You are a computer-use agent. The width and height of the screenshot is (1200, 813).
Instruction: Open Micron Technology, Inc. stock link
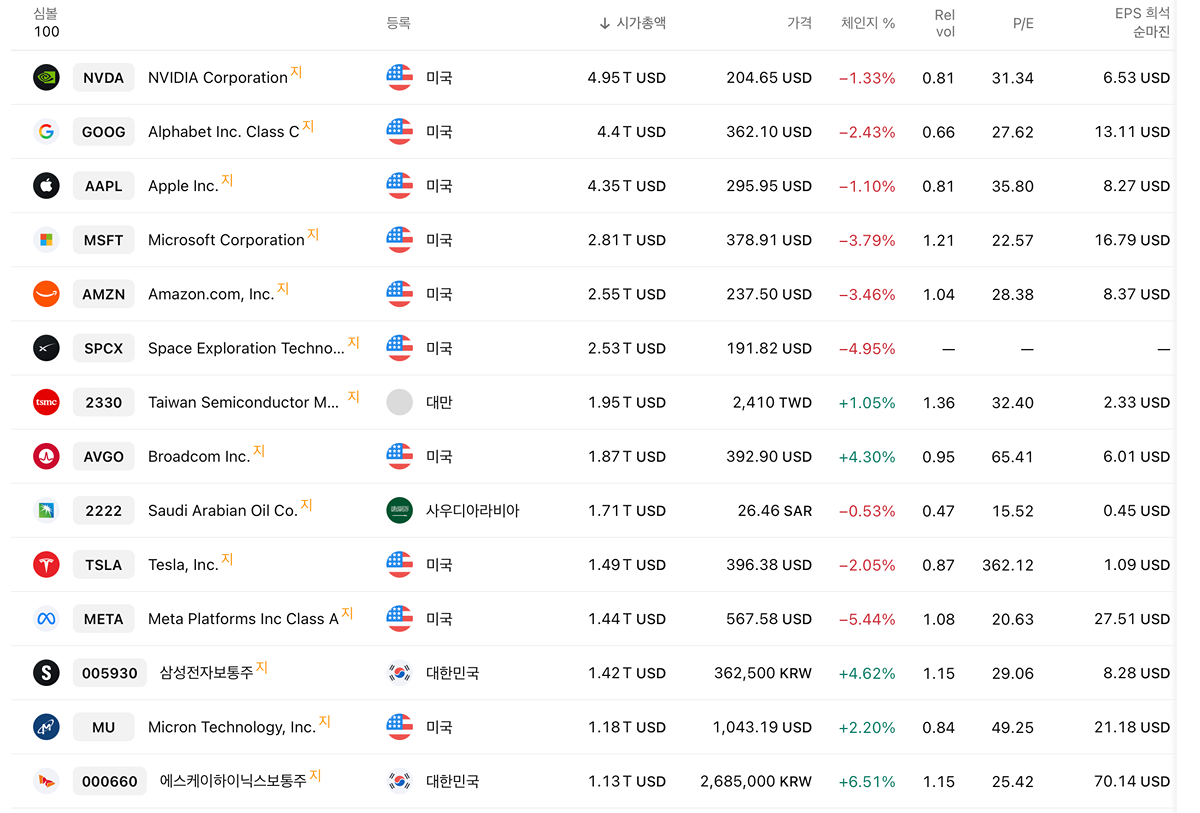(x=232, y=728)
